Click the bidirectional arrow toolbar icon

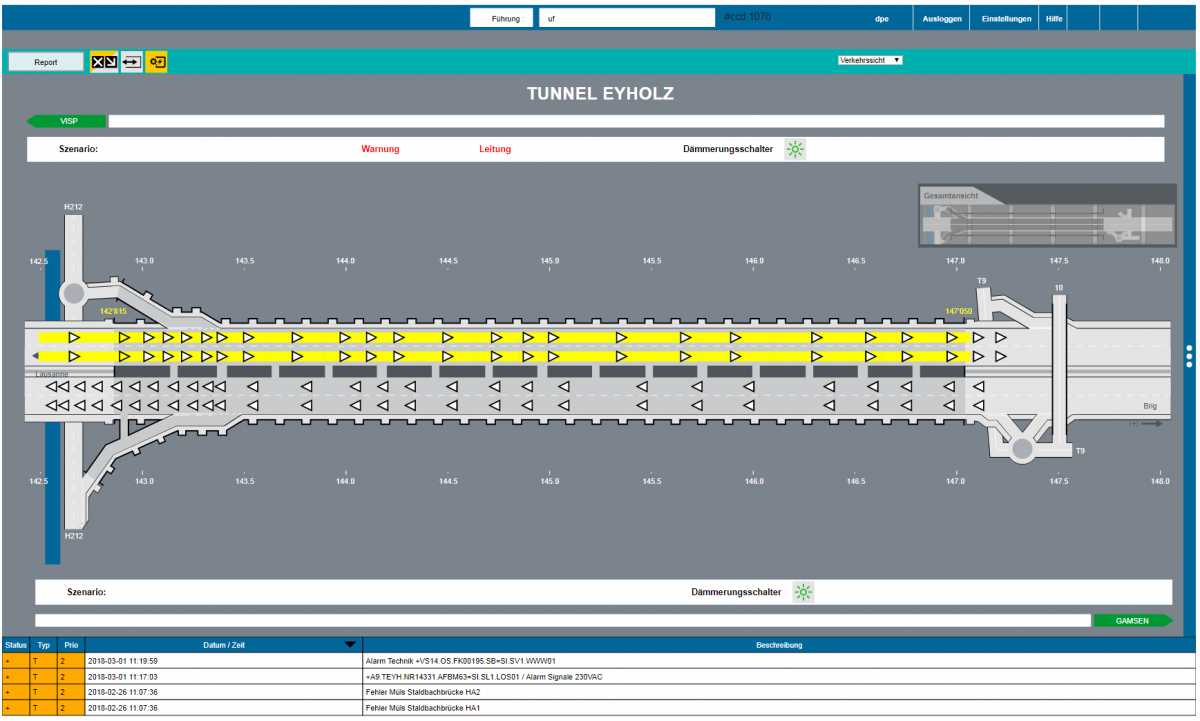[x=132, y=62]
